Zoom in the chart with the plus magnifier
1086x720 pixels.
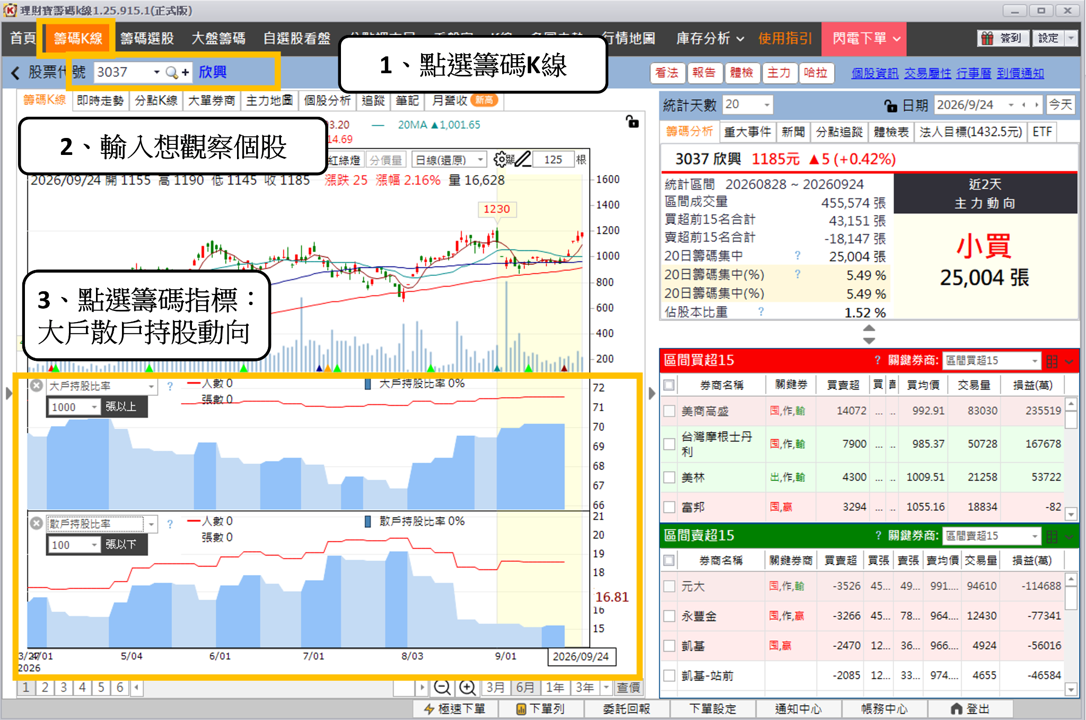[468, 687]
